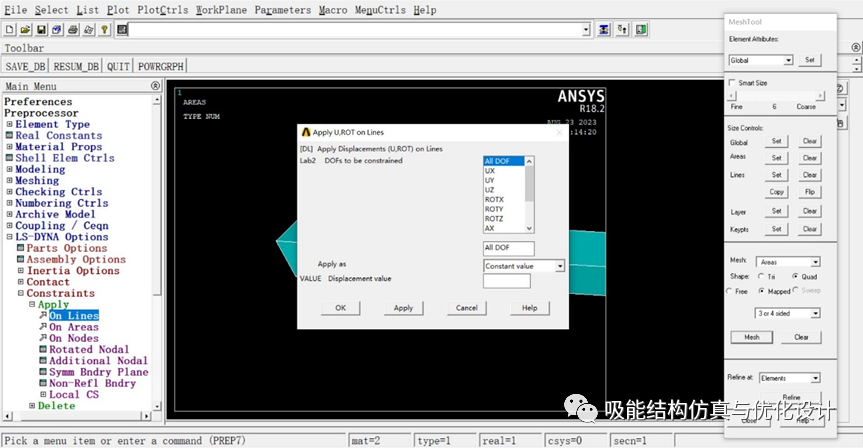Open the Shell Elem Ctrls item
Image resolution: width=863 pixels, height=448 pixels.
tap(64, 158)
